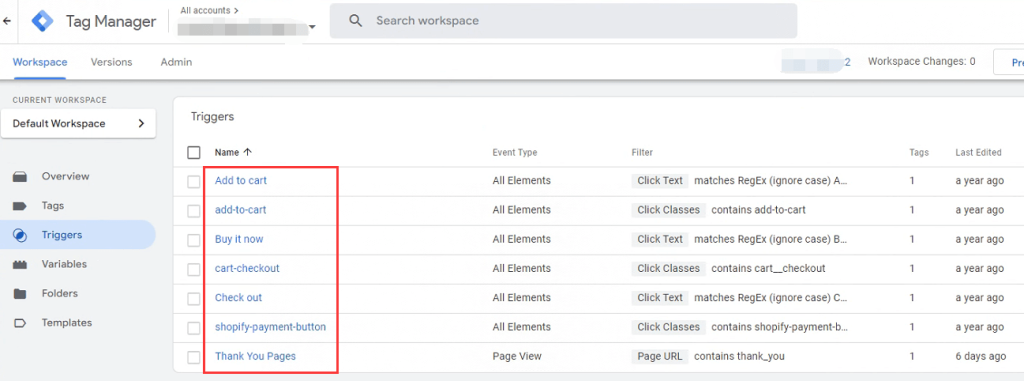
Task: Open Variables in the sidebar
Action: pos(64,265)
